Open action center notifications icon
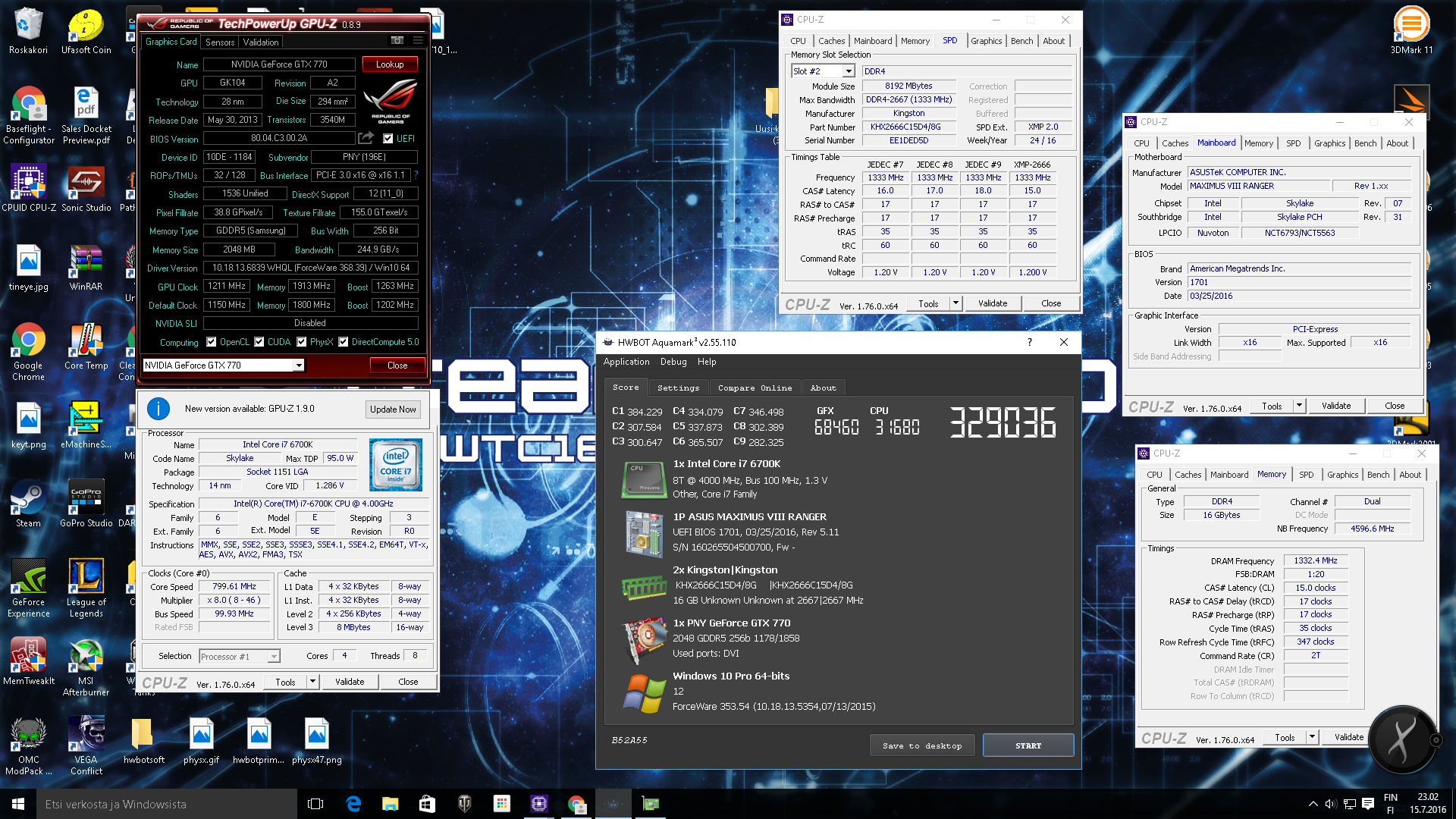The width and height of the screenshot is (1456, 819). pyautogui.click(x=1368, y=804)
